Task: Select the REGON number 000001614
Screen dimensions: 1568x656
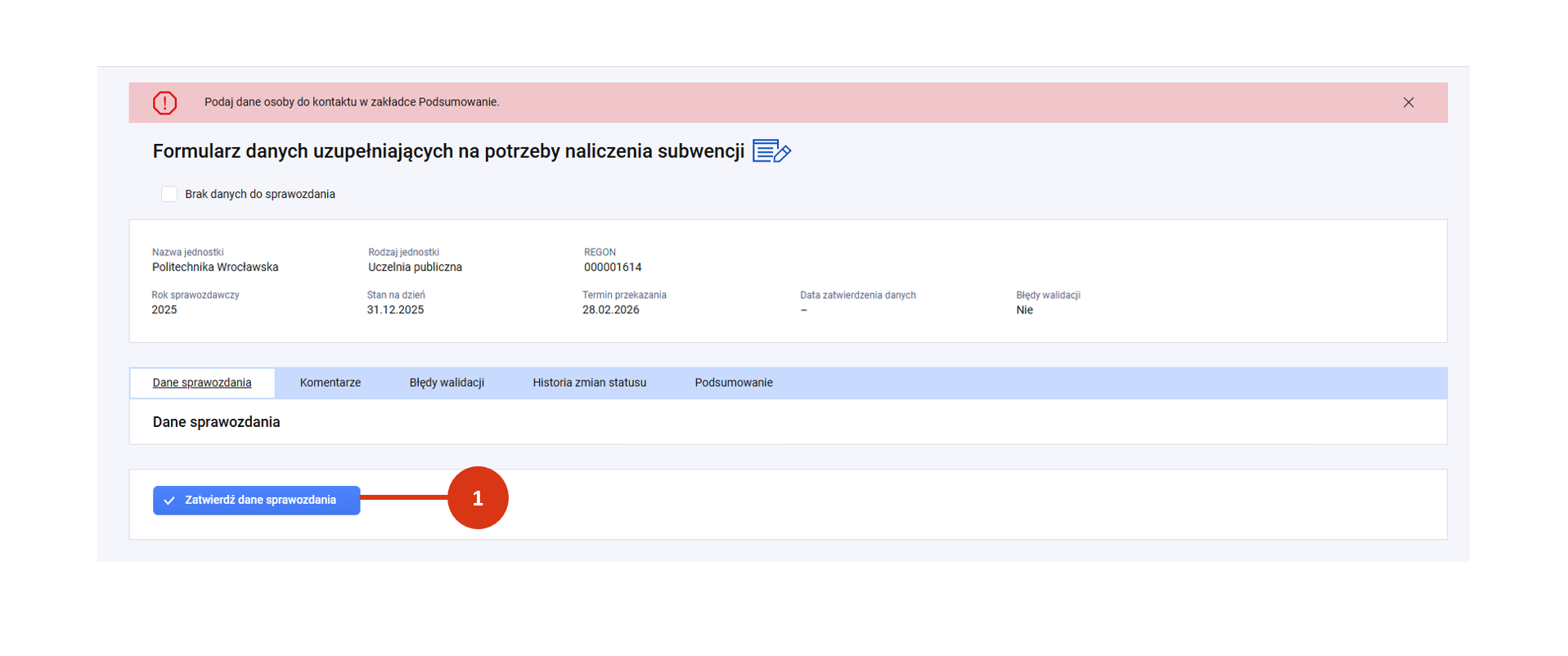Action: (613, 267)
